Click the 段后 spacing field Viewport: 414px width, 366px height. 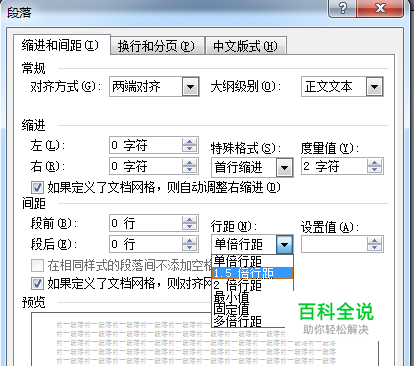click(146, 244)
